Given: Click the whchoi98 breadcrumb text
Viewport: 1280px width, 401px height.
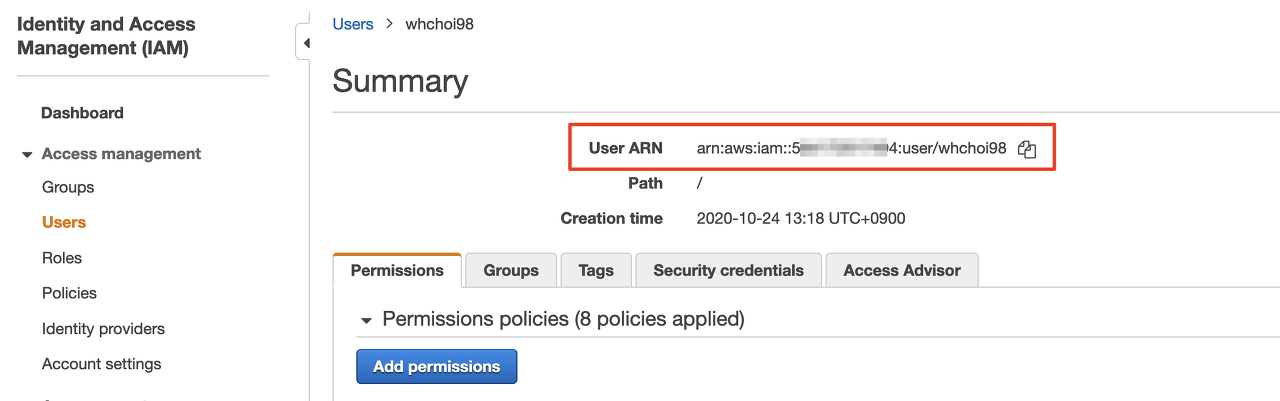Looking at the screenshot, I should pyautogui.click(x=439, y=24).
